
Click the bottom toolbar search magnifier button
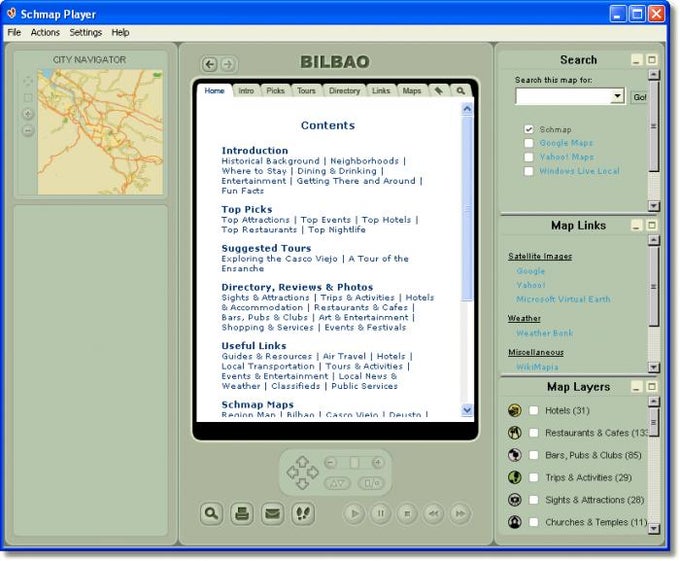(x=211, y=514)
